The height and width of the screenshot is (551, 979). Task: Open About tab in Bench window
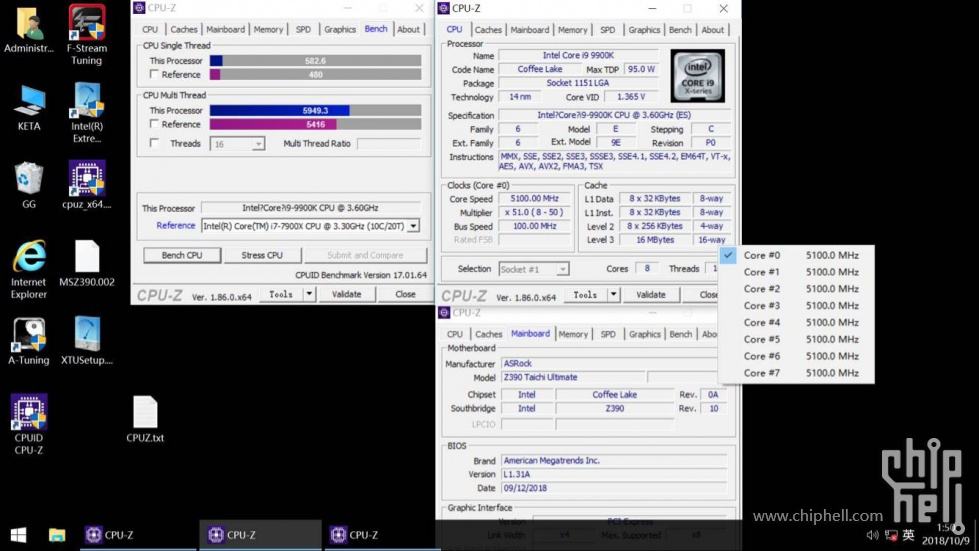(x=408, y=29)
